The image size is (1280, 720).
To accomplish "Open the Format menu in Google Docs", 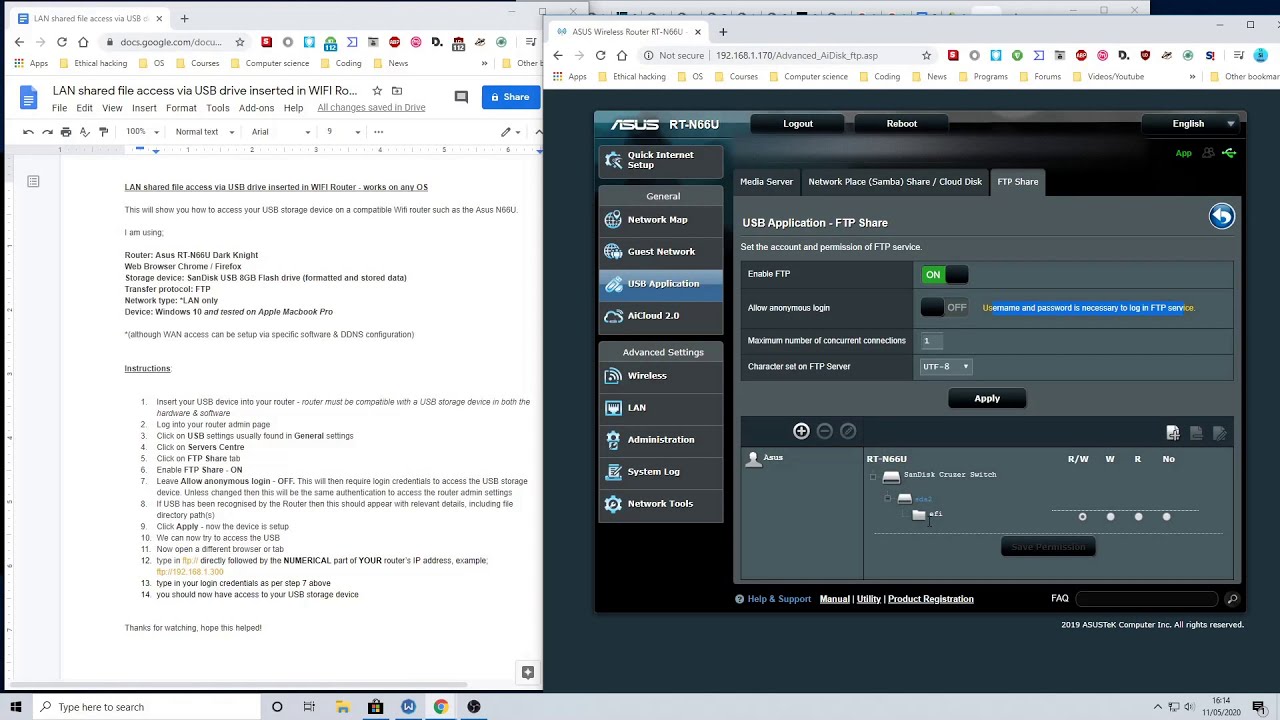I will point(181,108).
